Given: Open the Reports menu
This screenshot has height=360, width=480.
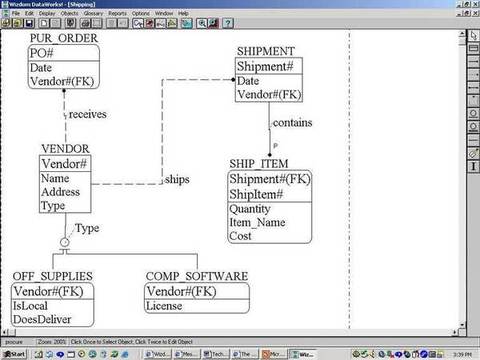Looking at the screenshot, I should point(117,13).
